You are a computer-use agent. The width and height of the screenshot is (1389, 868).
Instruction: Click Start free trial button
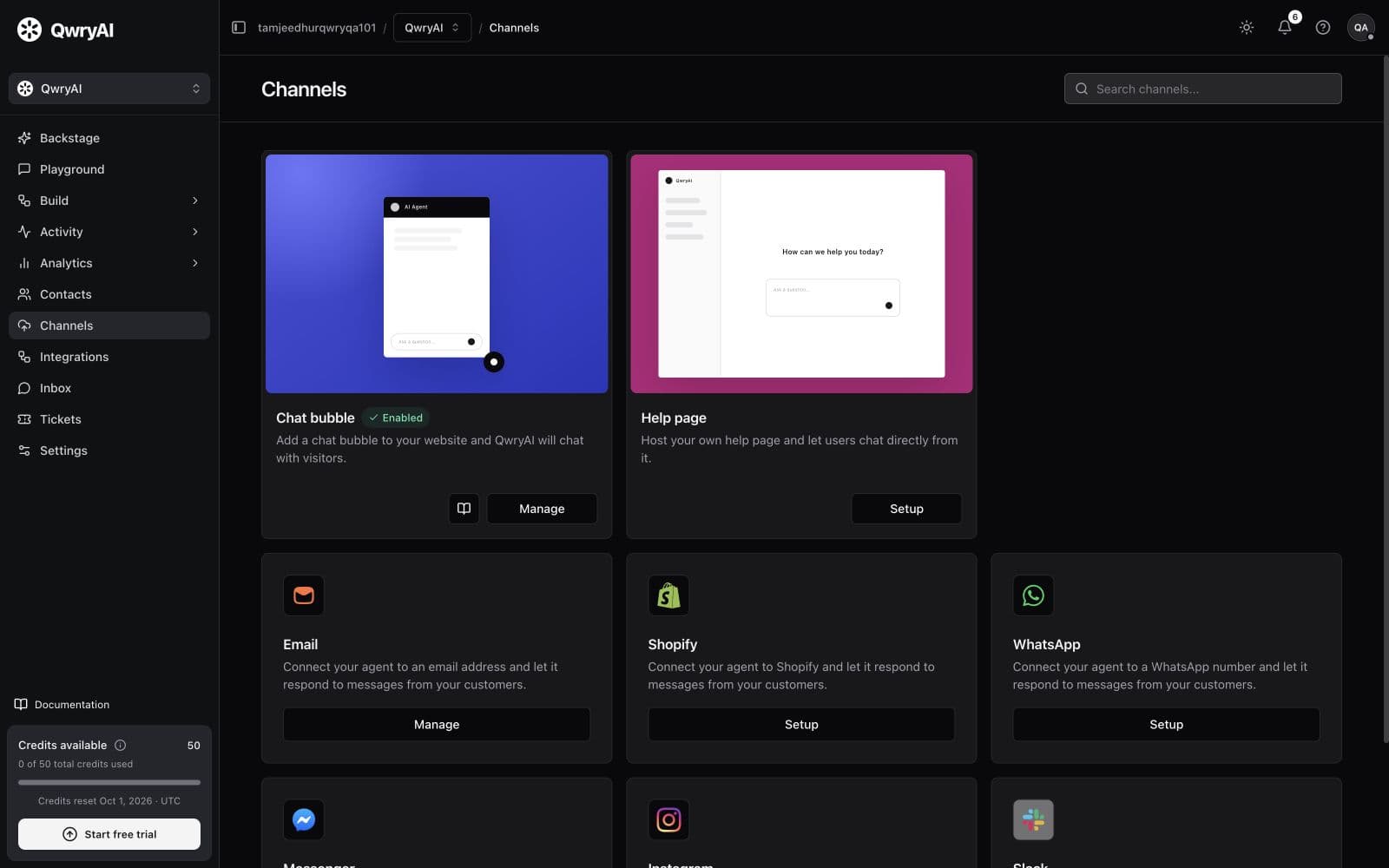pyautogui.click(x=109, y=834)
